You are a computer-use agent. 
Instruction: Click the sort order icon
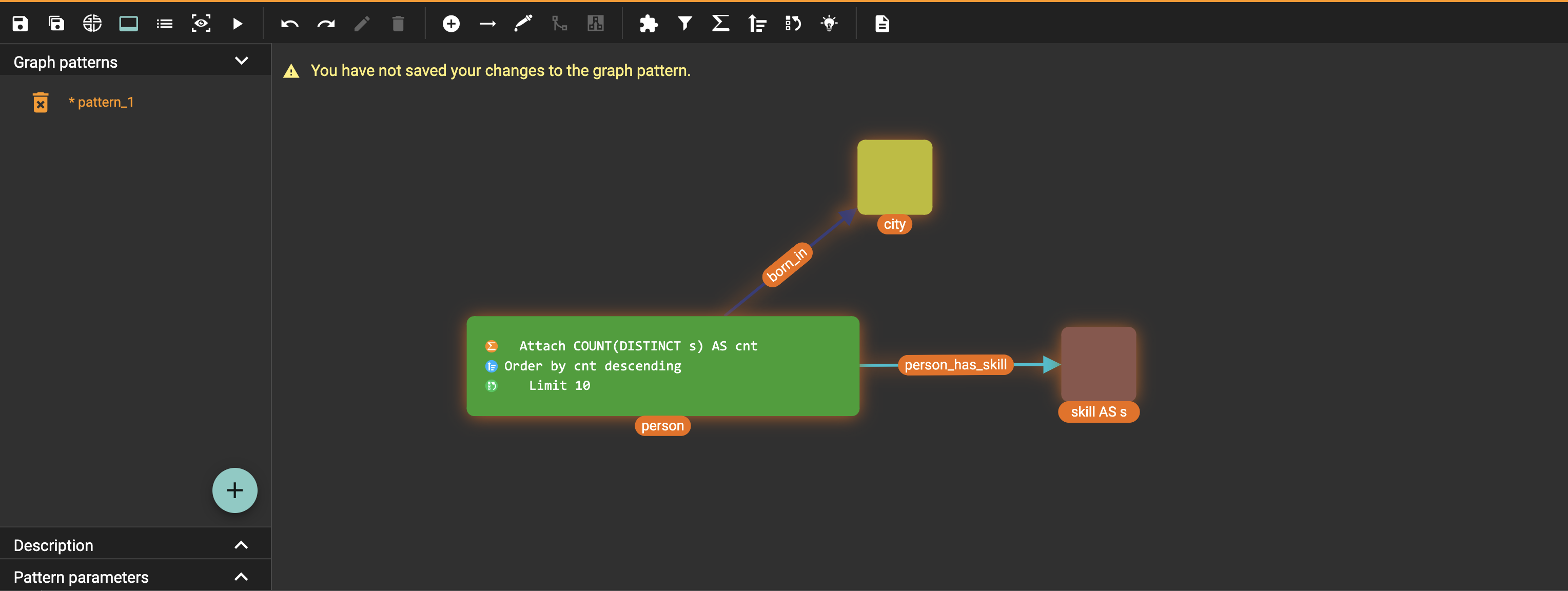757,24
